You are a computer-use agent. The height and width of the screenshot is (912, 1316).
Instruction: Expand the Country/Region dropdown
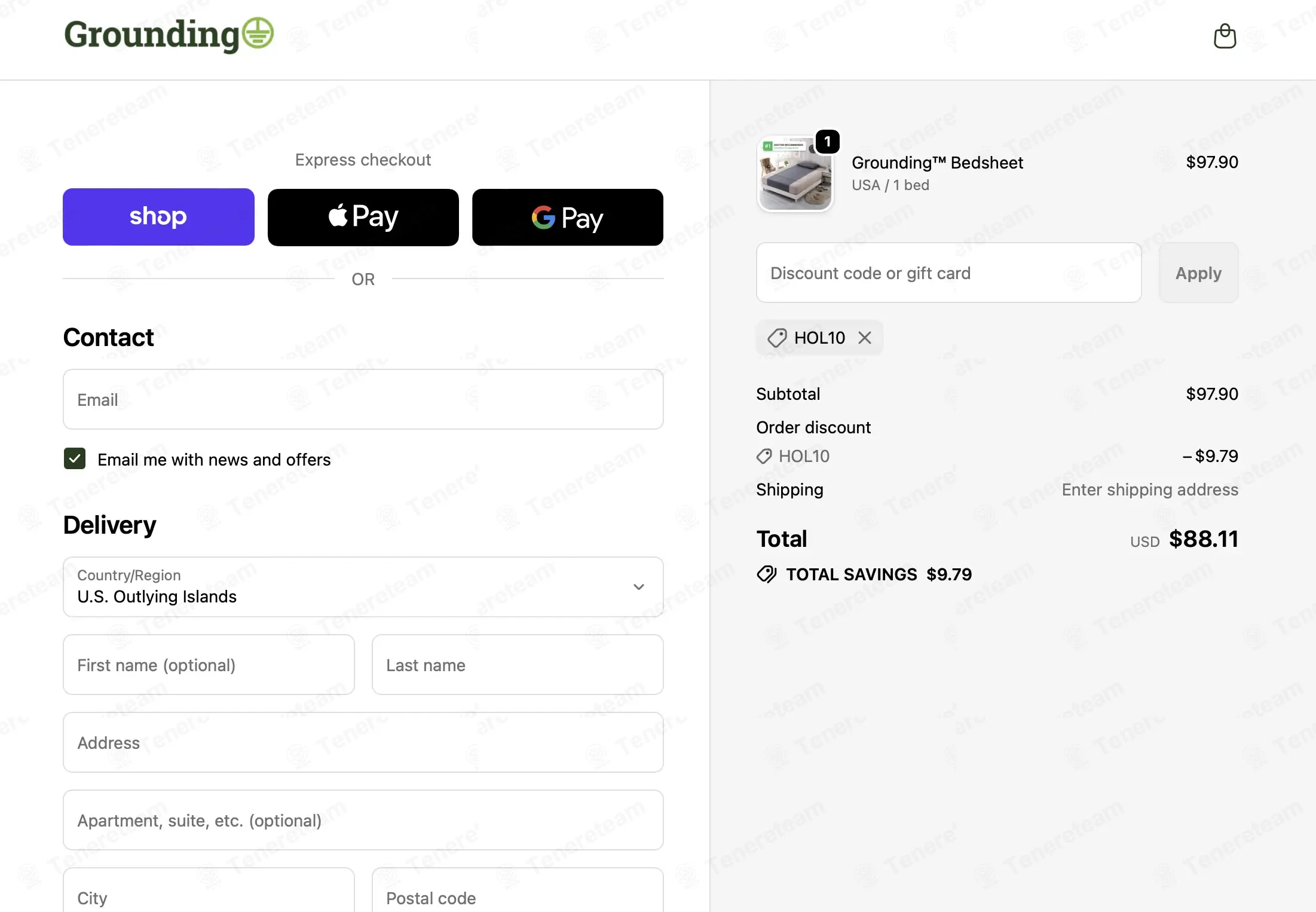363,587
